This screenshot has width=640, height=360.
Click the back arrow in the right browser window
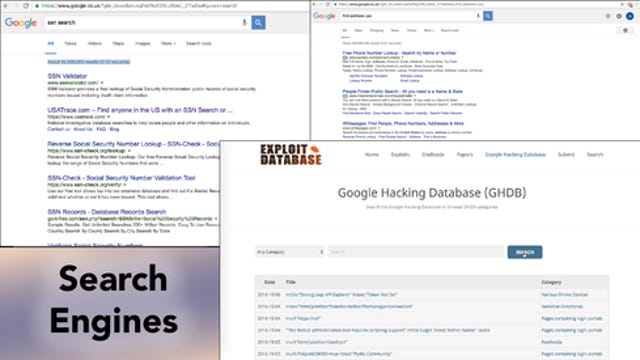[x=315, y=4]
